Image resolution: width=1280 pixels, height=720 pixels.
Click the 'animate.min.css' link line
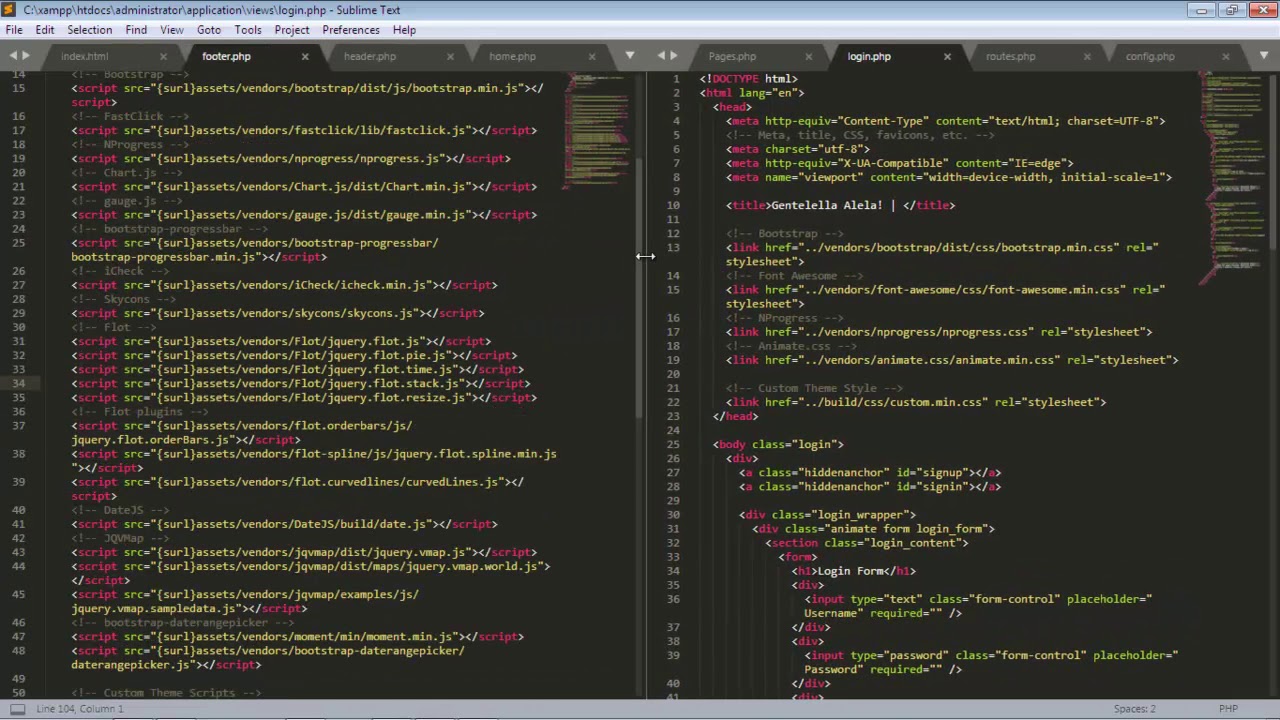pos(952,361)
